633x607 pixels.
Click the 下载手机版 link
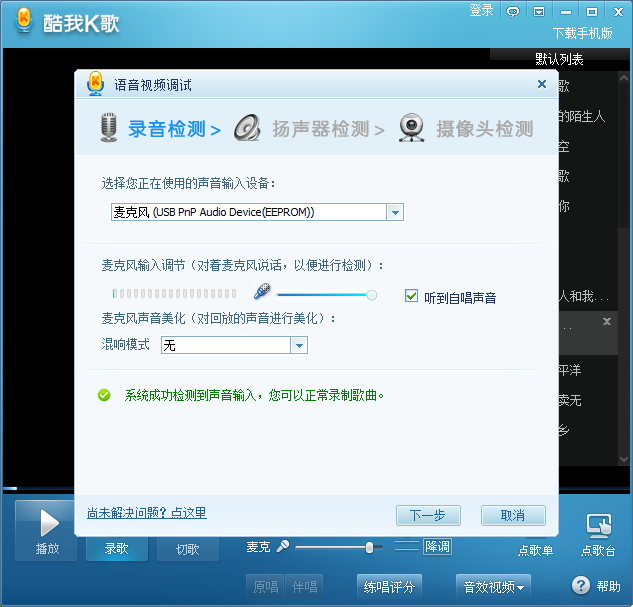tap(583, 33)
